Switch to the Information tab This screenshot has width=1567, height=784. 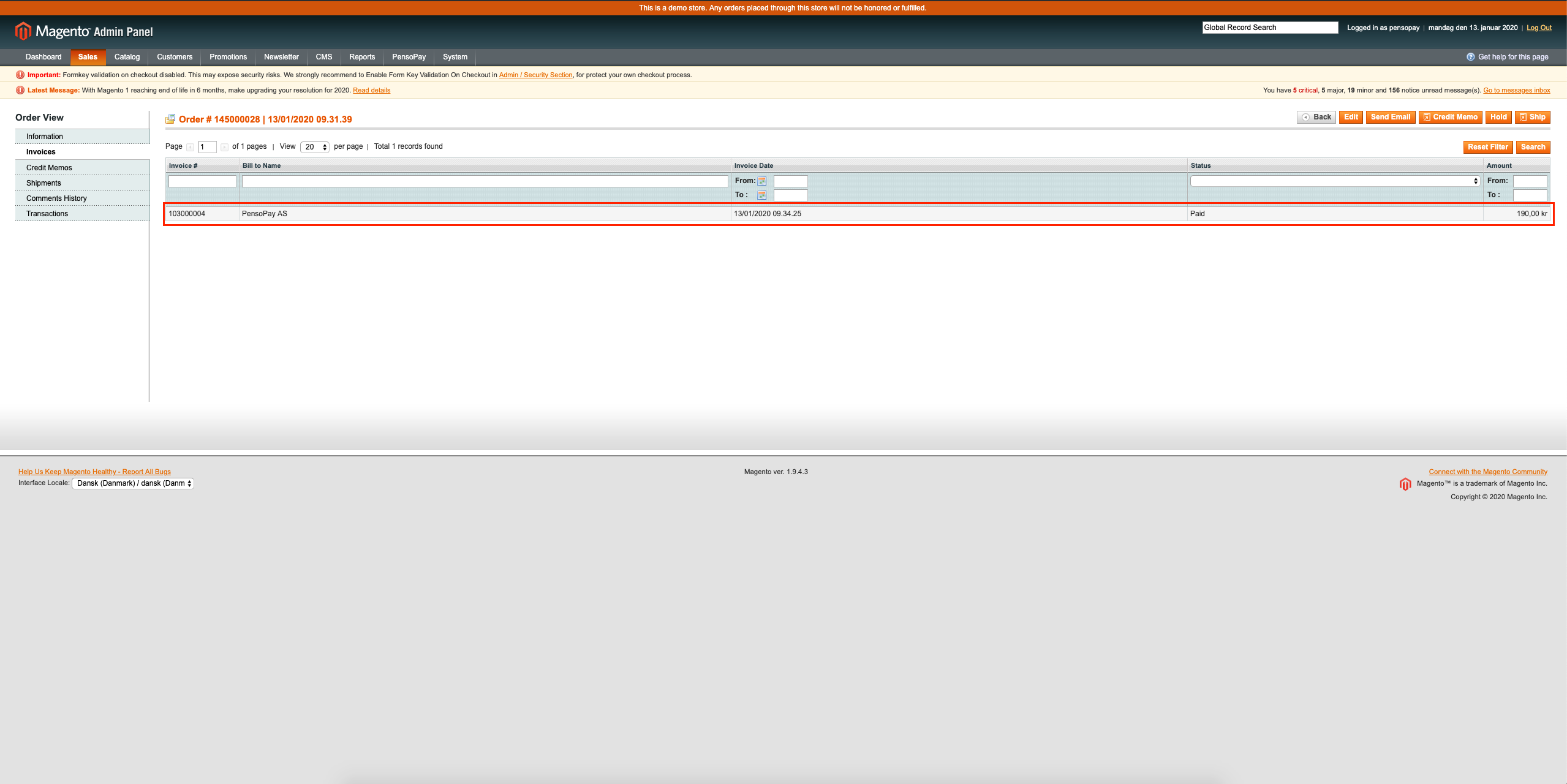click(82, 137)
